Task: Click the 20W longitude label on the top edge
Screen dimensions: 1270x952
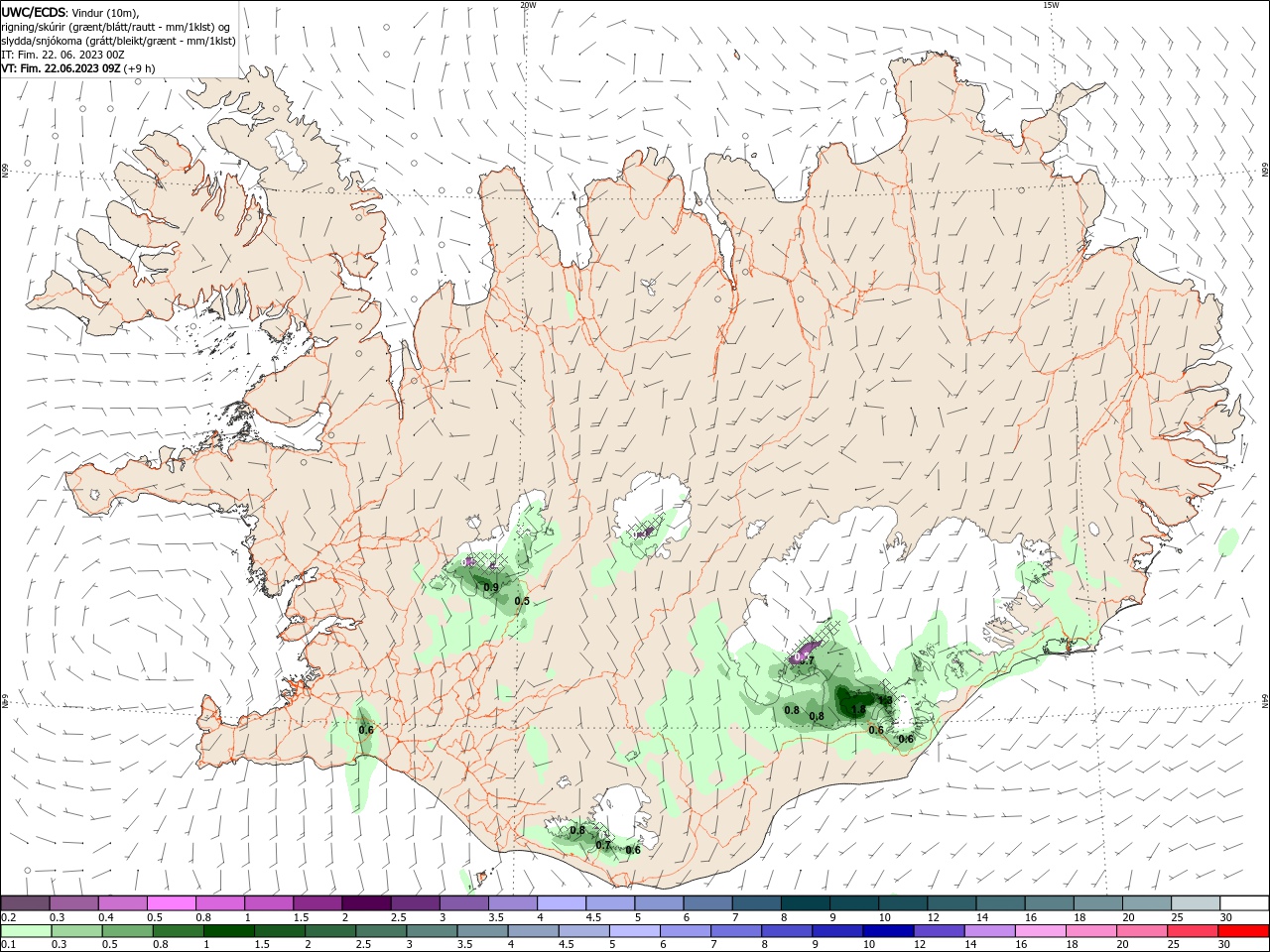Action: (528, 5)
